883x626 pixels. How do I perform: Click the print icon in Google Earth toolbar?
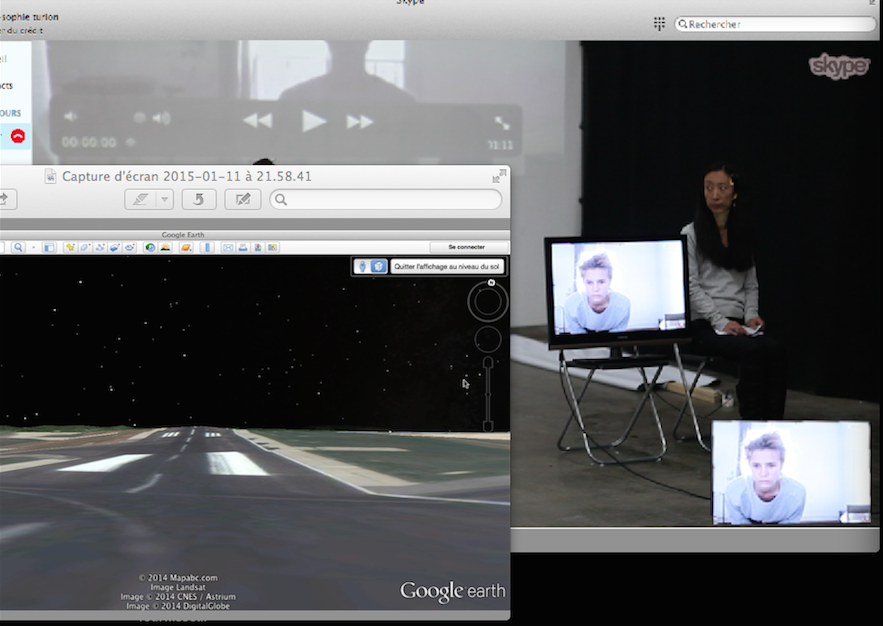[243, 247]
